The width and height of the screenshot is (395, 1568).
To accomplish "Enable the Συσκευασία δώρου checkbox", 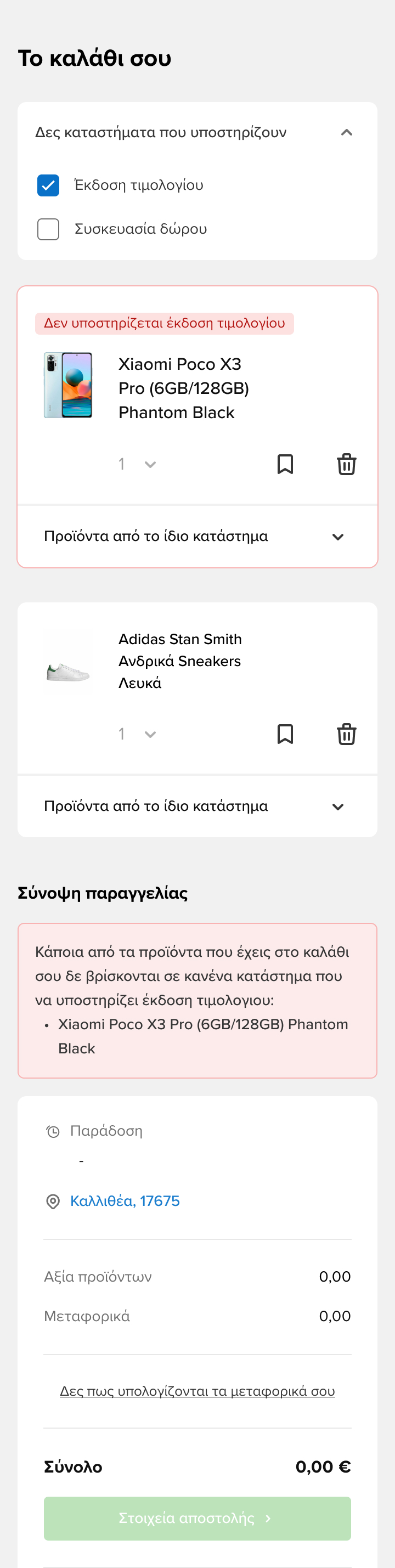I will coord(48,229).
